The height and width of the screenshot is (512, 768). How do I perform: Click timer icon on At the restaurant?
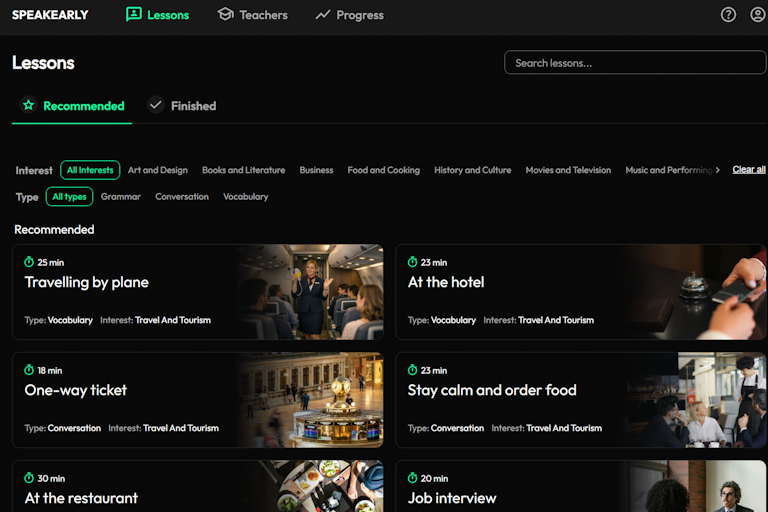(x=29, y=478)
